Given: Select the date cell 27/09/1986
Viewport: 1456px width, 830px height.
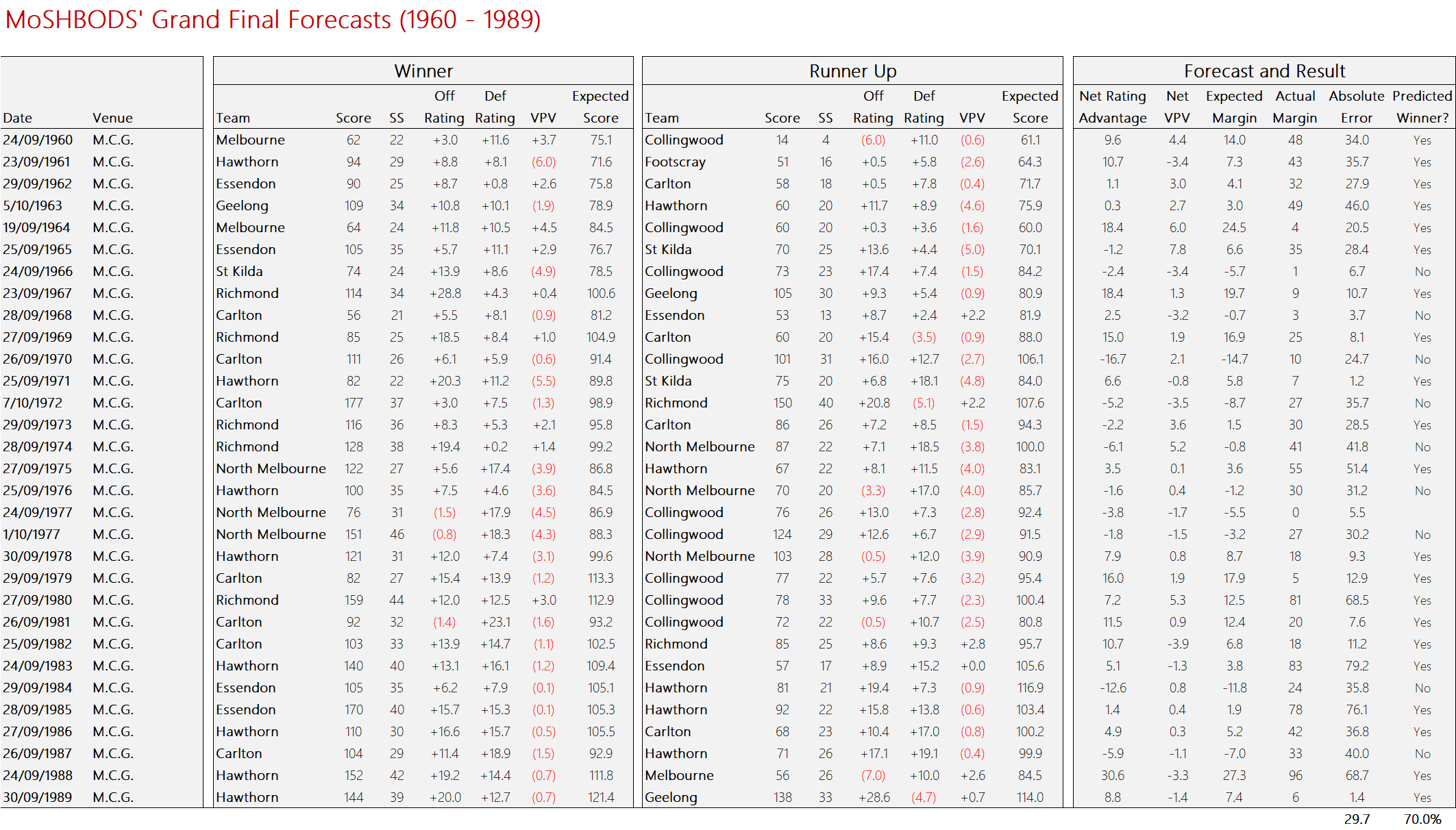Looking at the screenshot, I should (38, 731).
